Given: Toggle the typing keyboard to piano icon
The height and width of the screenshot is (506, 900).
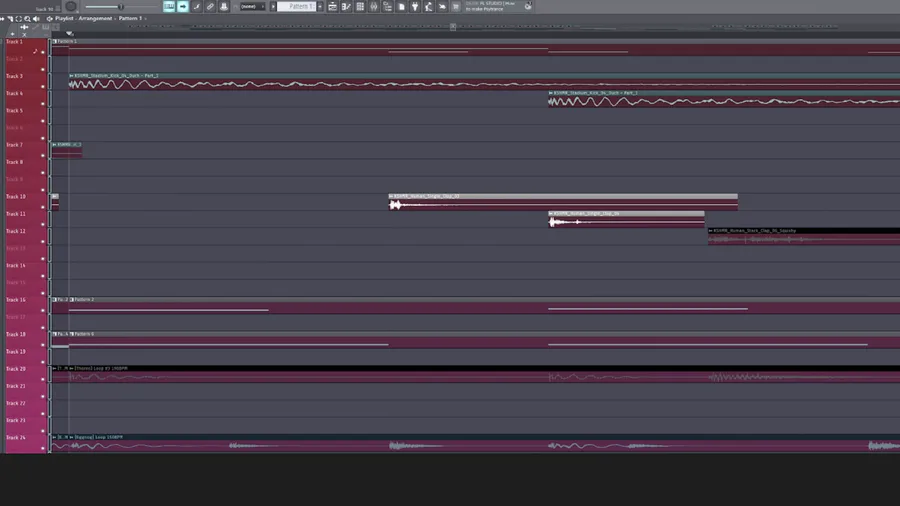Looking at the screenshot, I should click(x=169, y=6).
